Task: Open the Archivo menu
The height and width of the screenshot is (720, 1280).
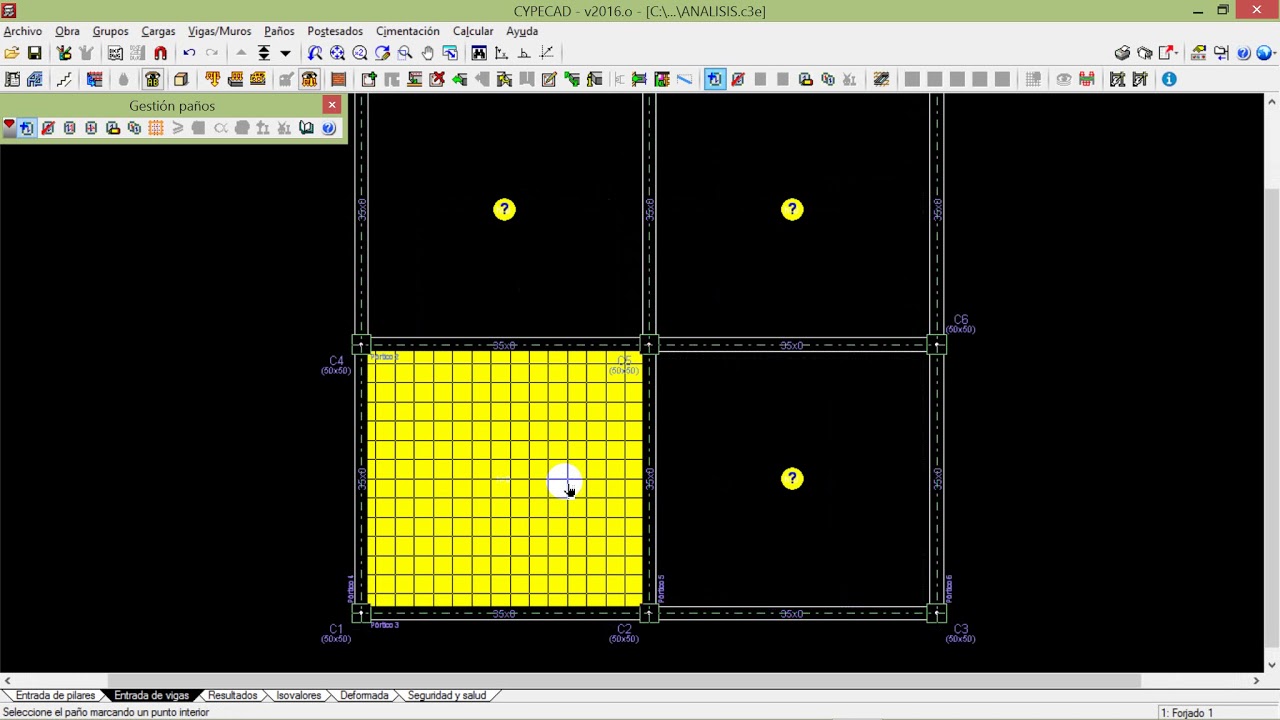Action: (x=22, y=31)
